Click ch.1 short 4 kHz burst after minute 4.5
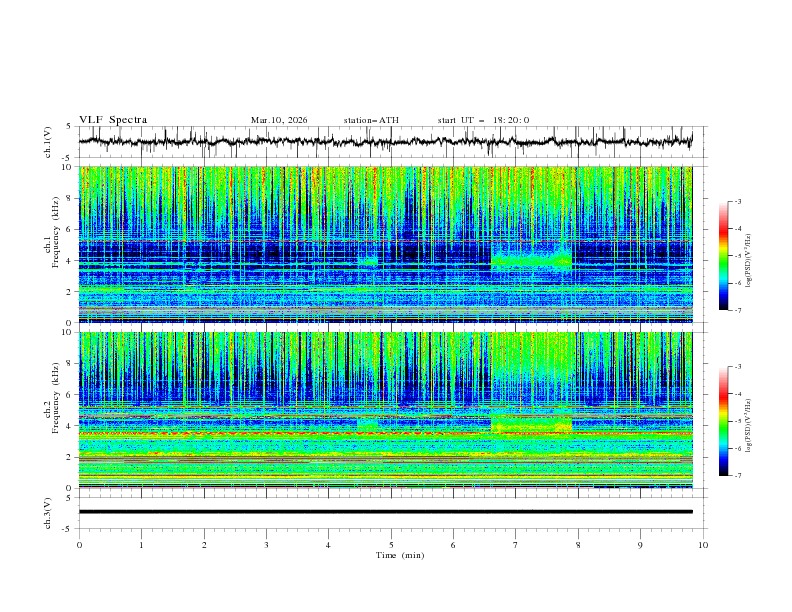The image size is (792, 612). click(x=368, y=262)
